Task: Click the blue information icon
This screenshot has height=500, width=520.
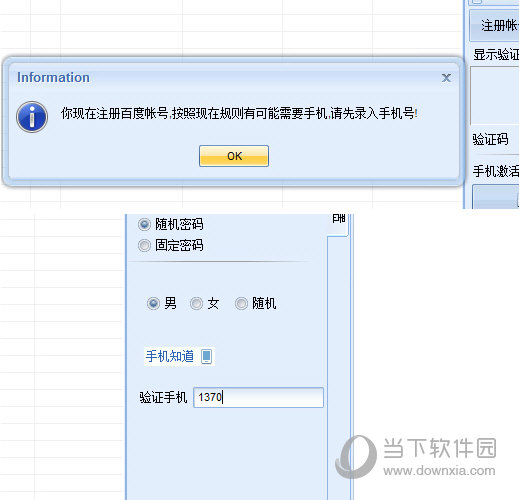Action: [x=32, y=117]
